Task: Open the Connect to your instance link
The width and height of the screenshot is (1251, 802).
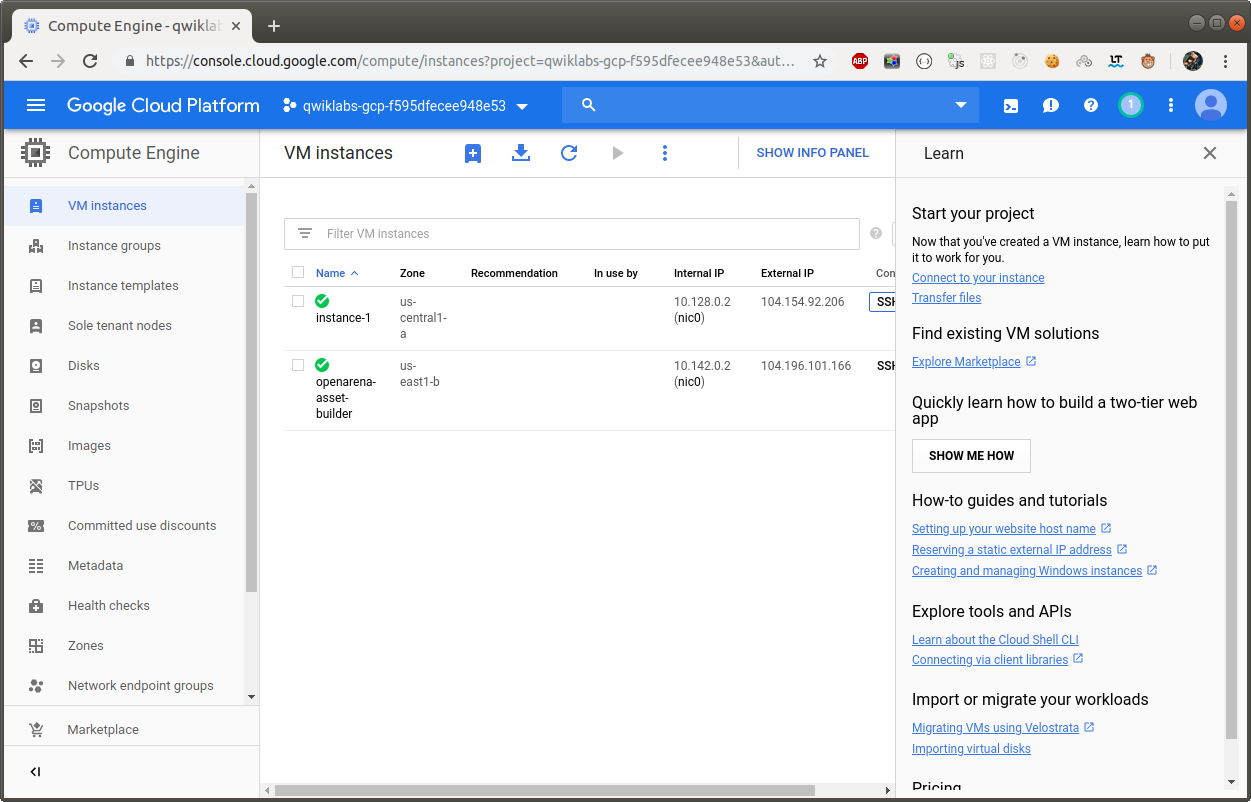Action: (x=978, y=278)
